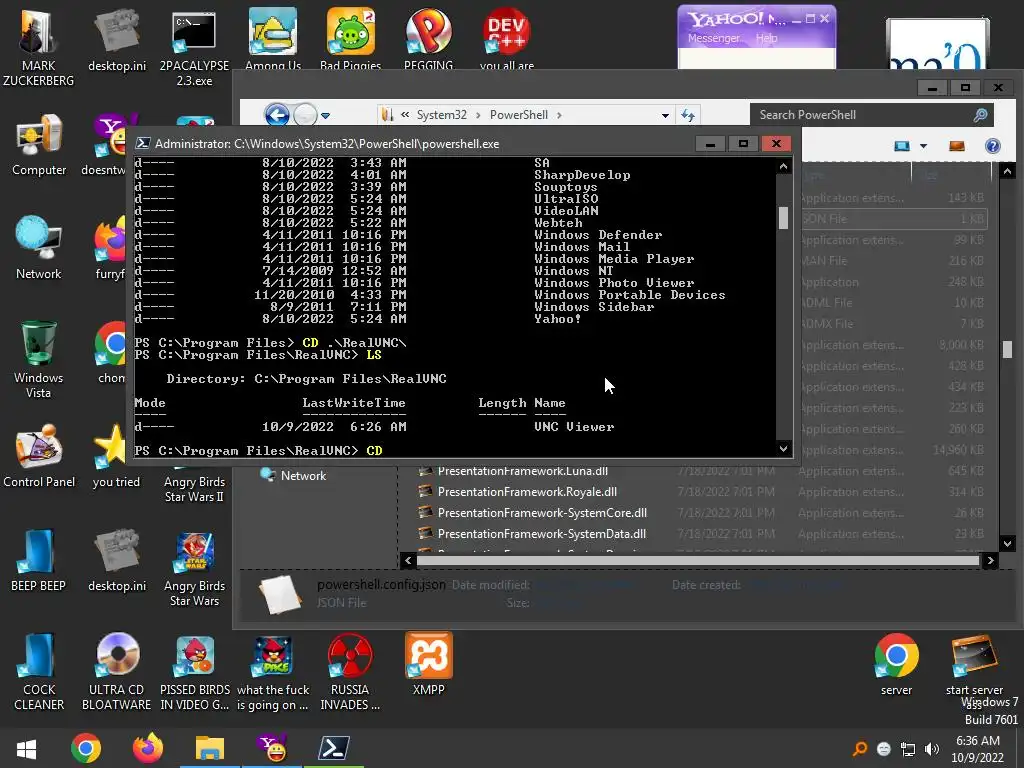1024x768 pixels.
Task: Open the volume icon in system tray
Action: click(x=931, y=749)
